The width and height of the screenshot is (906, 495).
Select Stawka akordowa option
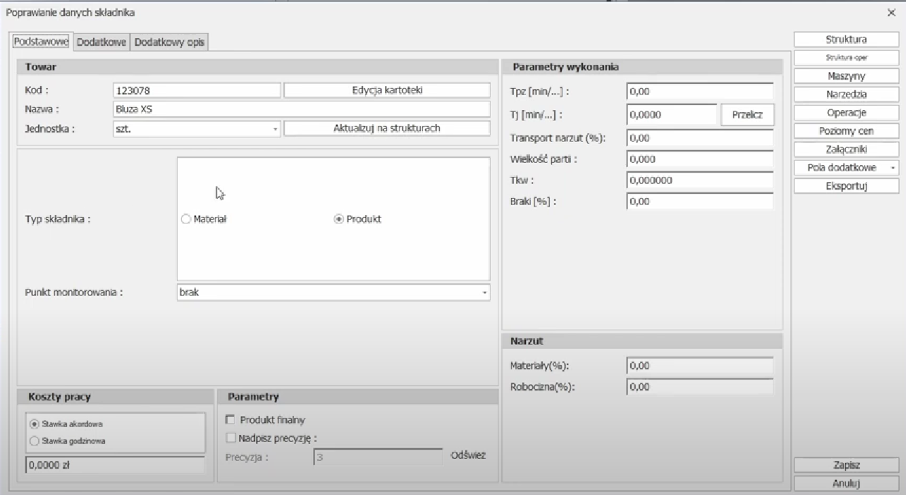[35, 423]
